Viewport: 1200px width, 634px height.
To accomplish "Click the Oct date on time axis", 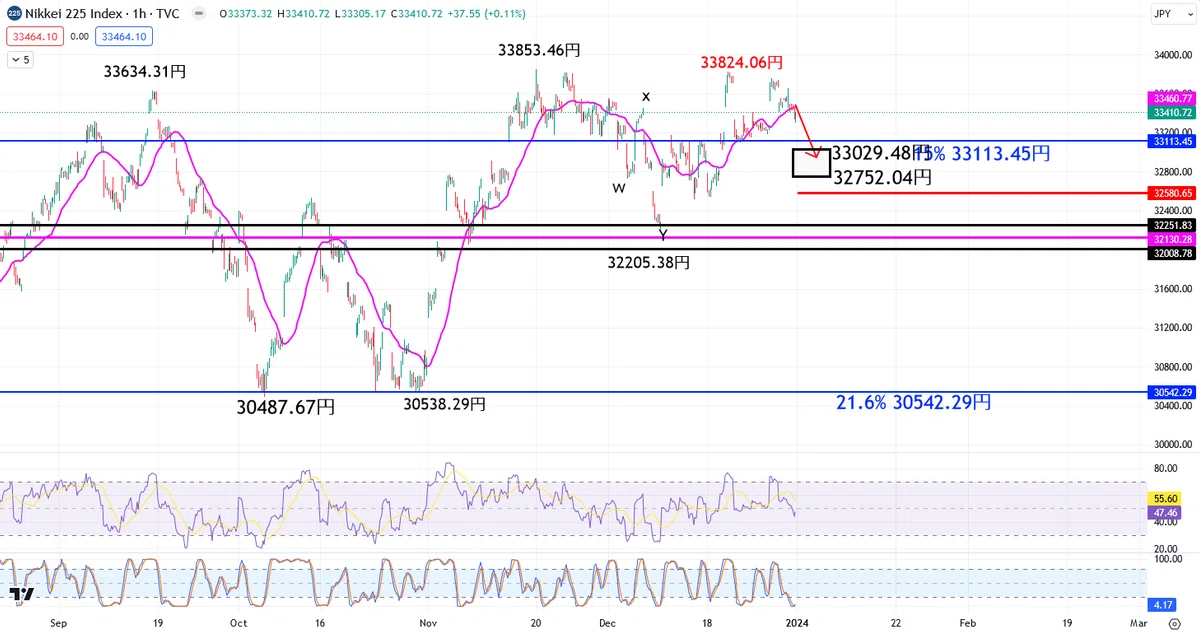I will click(238, 621).
